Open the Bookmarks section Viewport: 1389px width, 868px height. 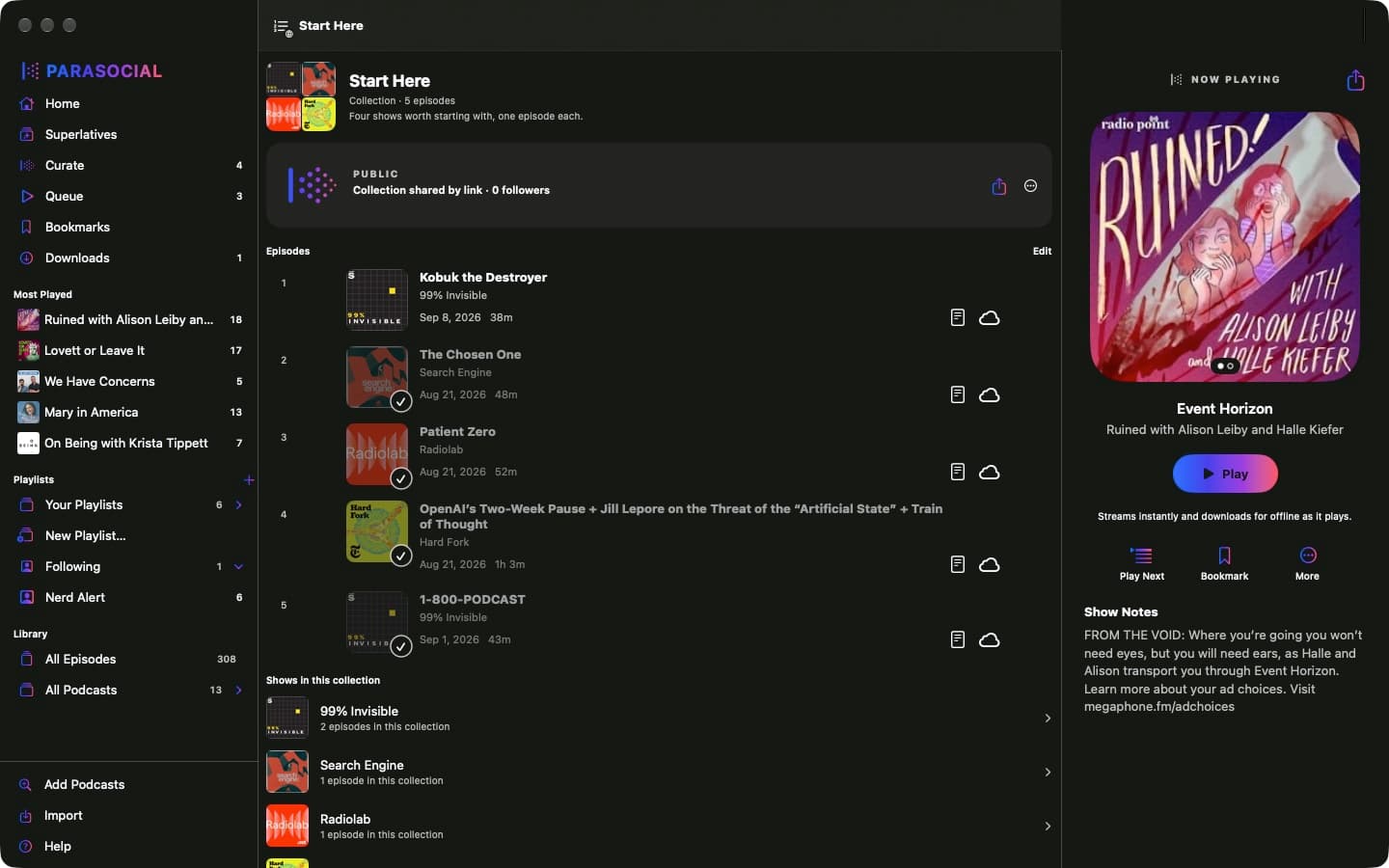pos(129,227)
